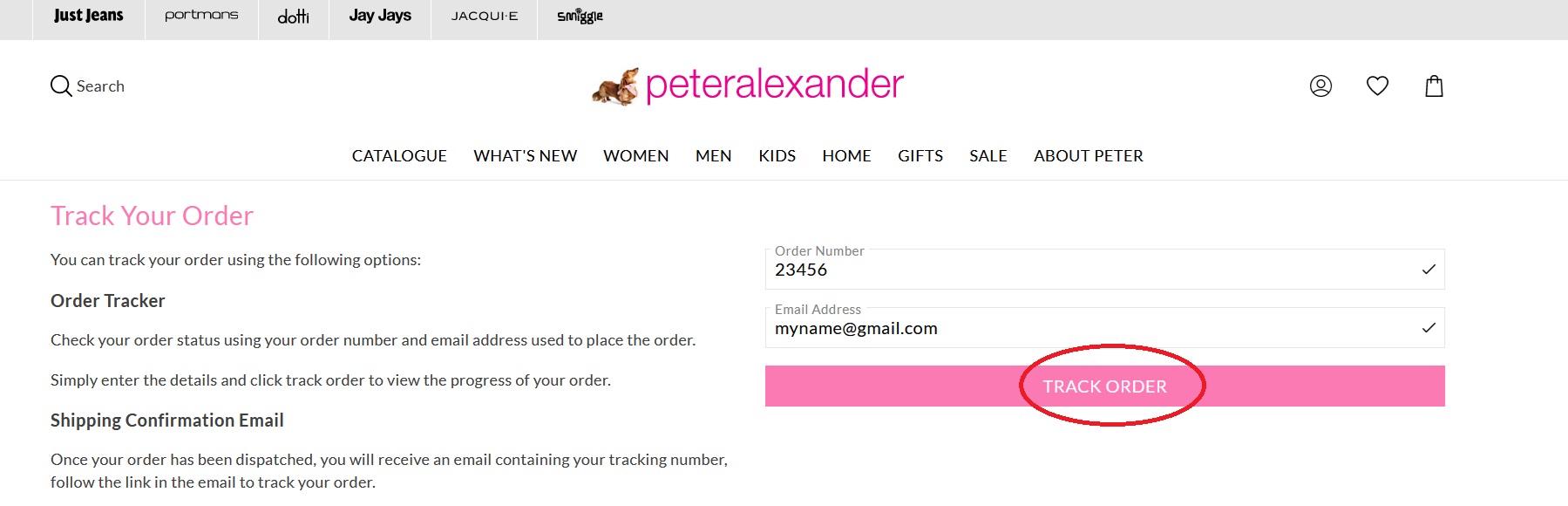Select the Sale menu item
Screen dimensions: 1568x506
pyautogui.click(x=988, y=155)
